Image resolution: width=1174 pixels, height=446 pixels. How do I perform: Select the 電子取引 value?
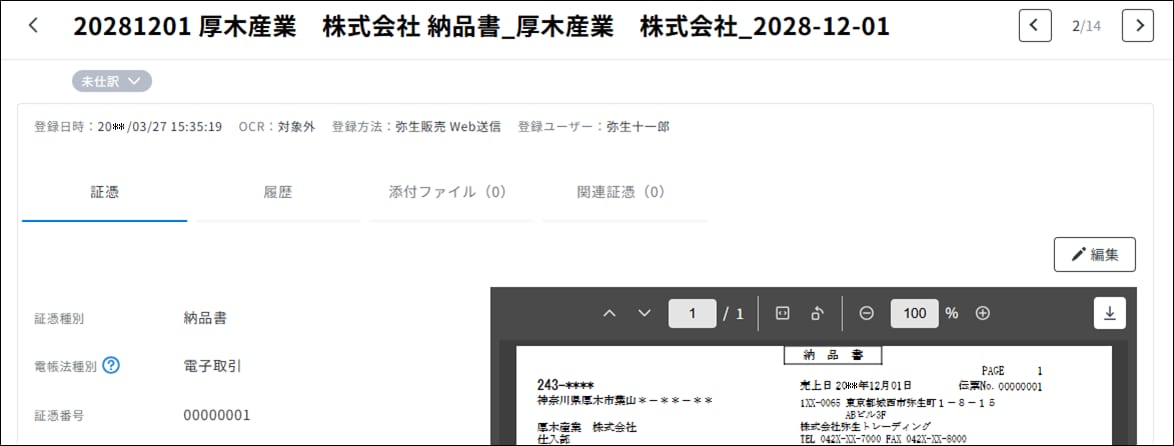[213, 366]
